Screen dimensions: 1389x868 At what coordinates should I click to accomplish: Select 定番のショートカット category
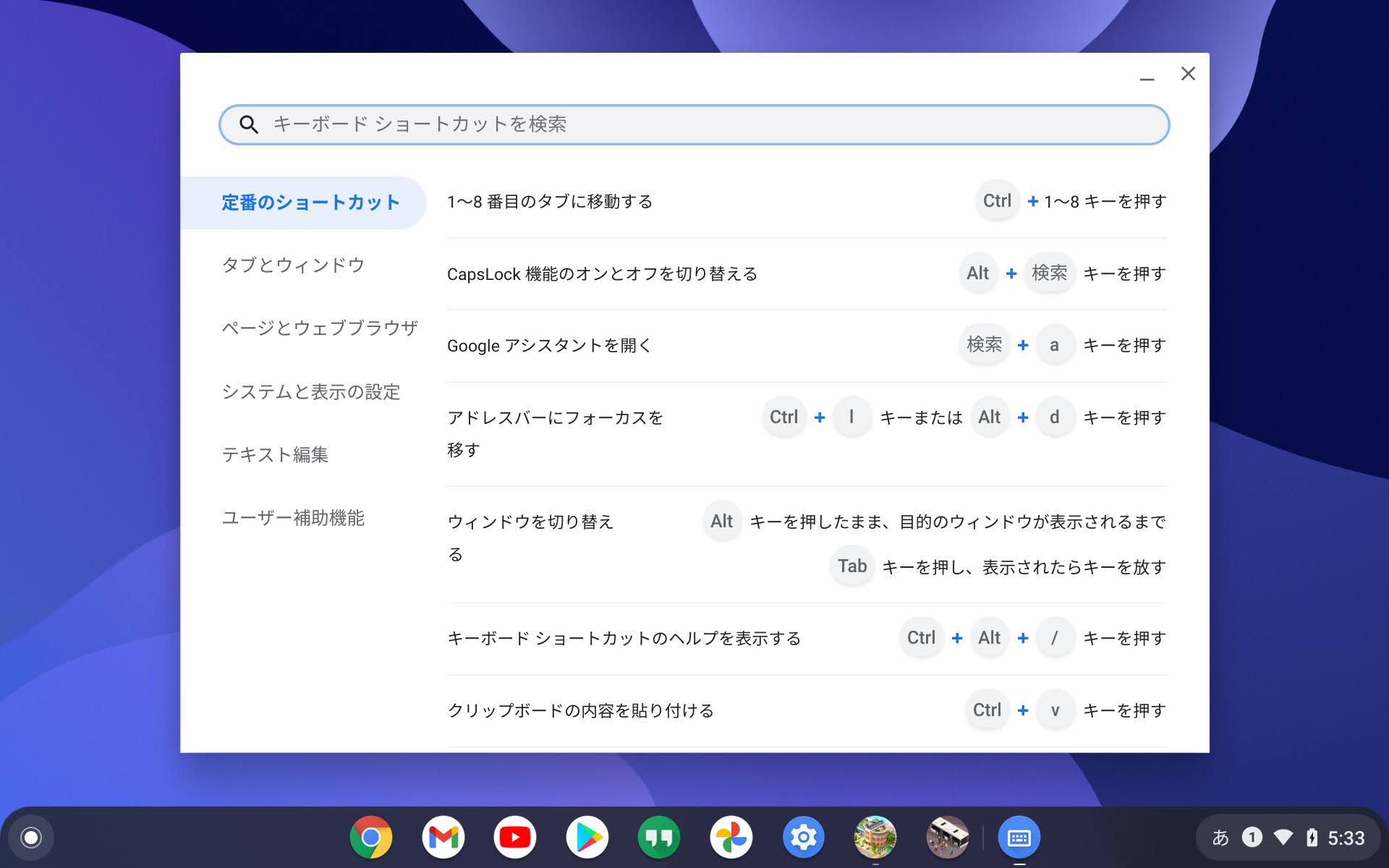310,203
